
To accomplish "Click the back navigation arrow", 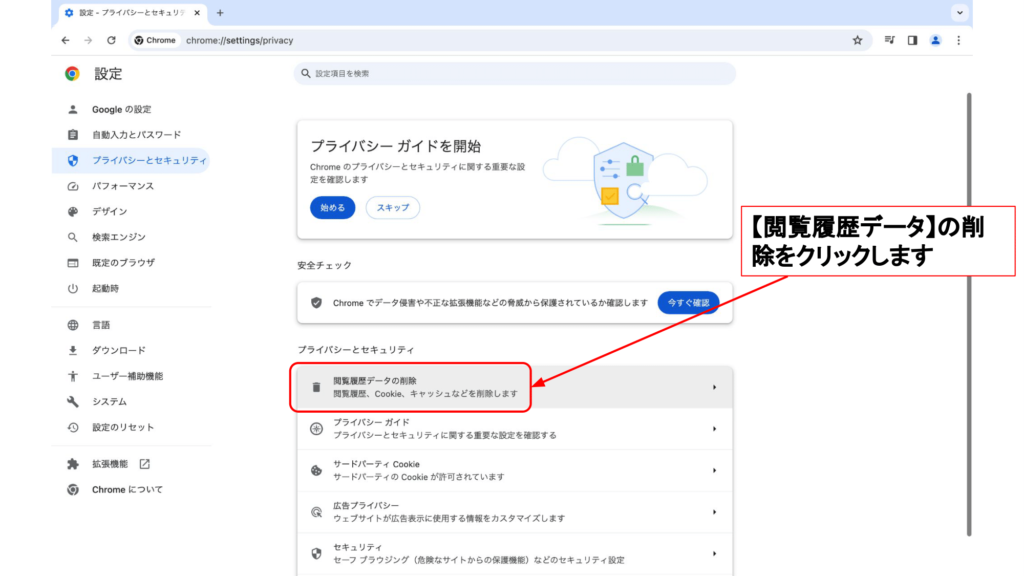I will click(65, 40).
